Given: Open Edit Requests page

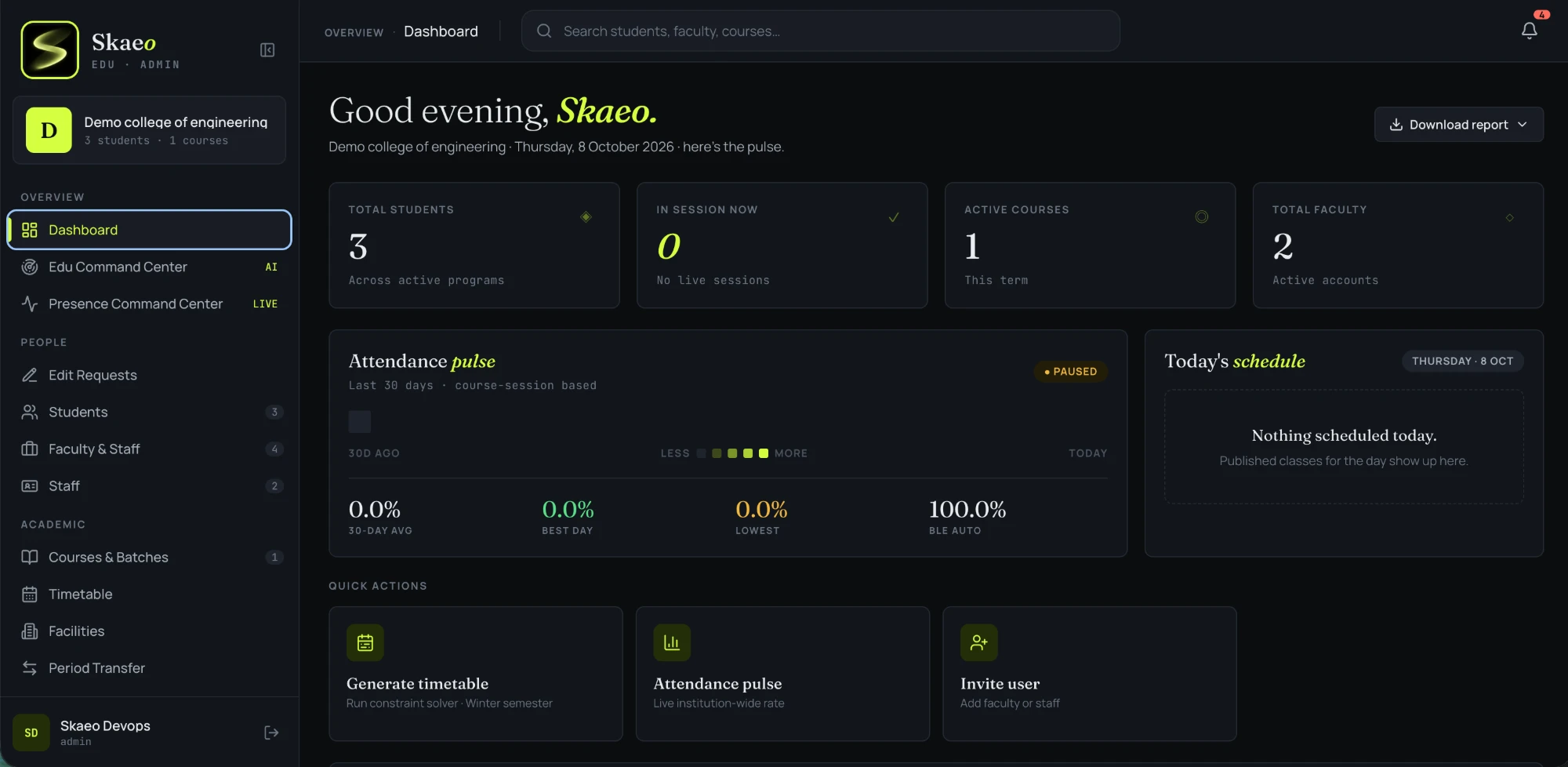Looking at the screenshot, I should click(149, 375).
